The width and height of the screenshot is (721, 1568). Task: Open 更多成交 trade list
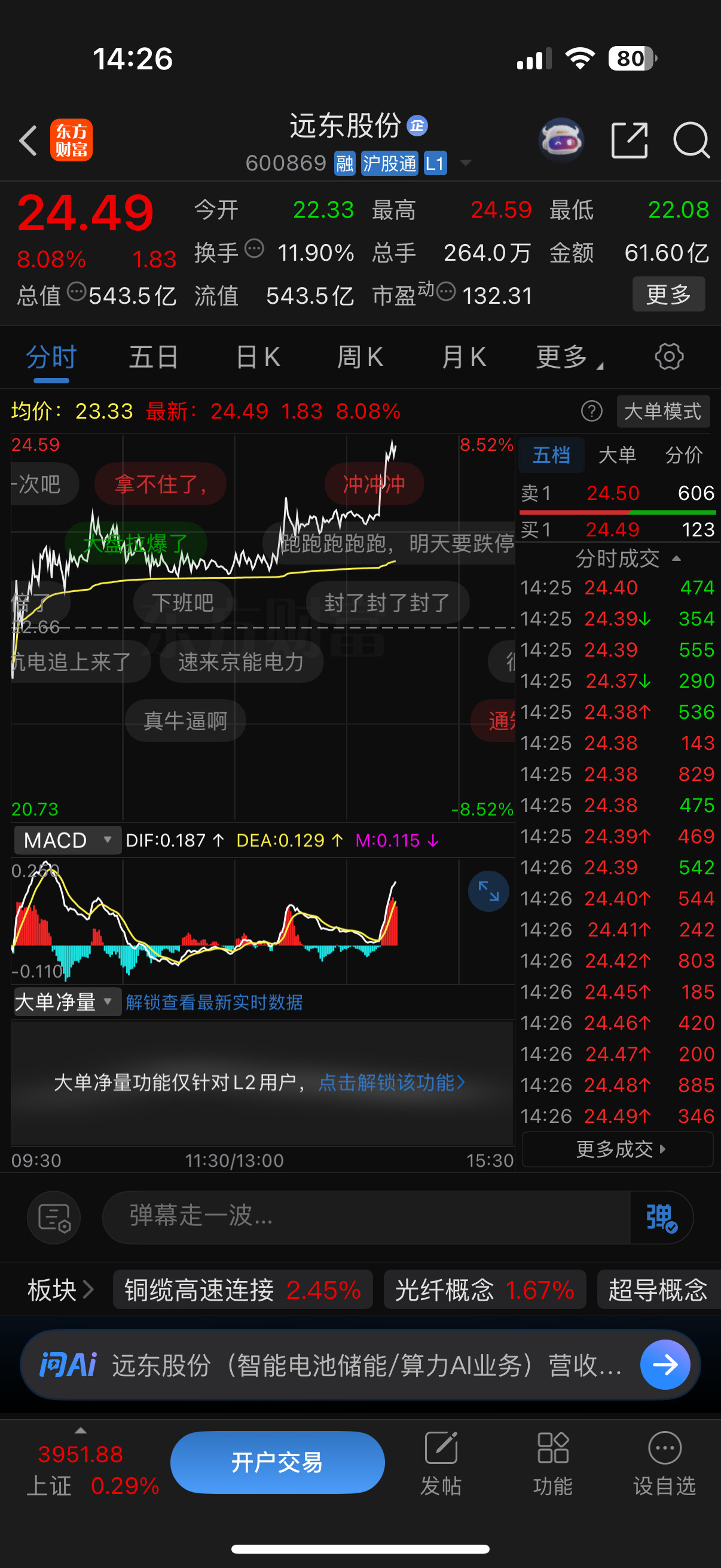click(x=618, y=1149)
